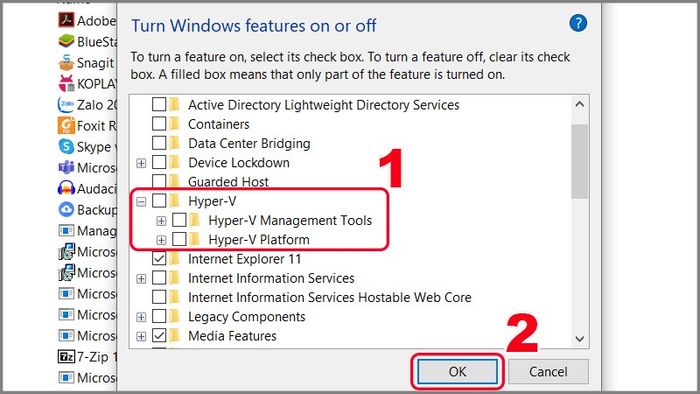Screen dimensions: 700x394
Task: Click the OK button
Action: [457, 371]
